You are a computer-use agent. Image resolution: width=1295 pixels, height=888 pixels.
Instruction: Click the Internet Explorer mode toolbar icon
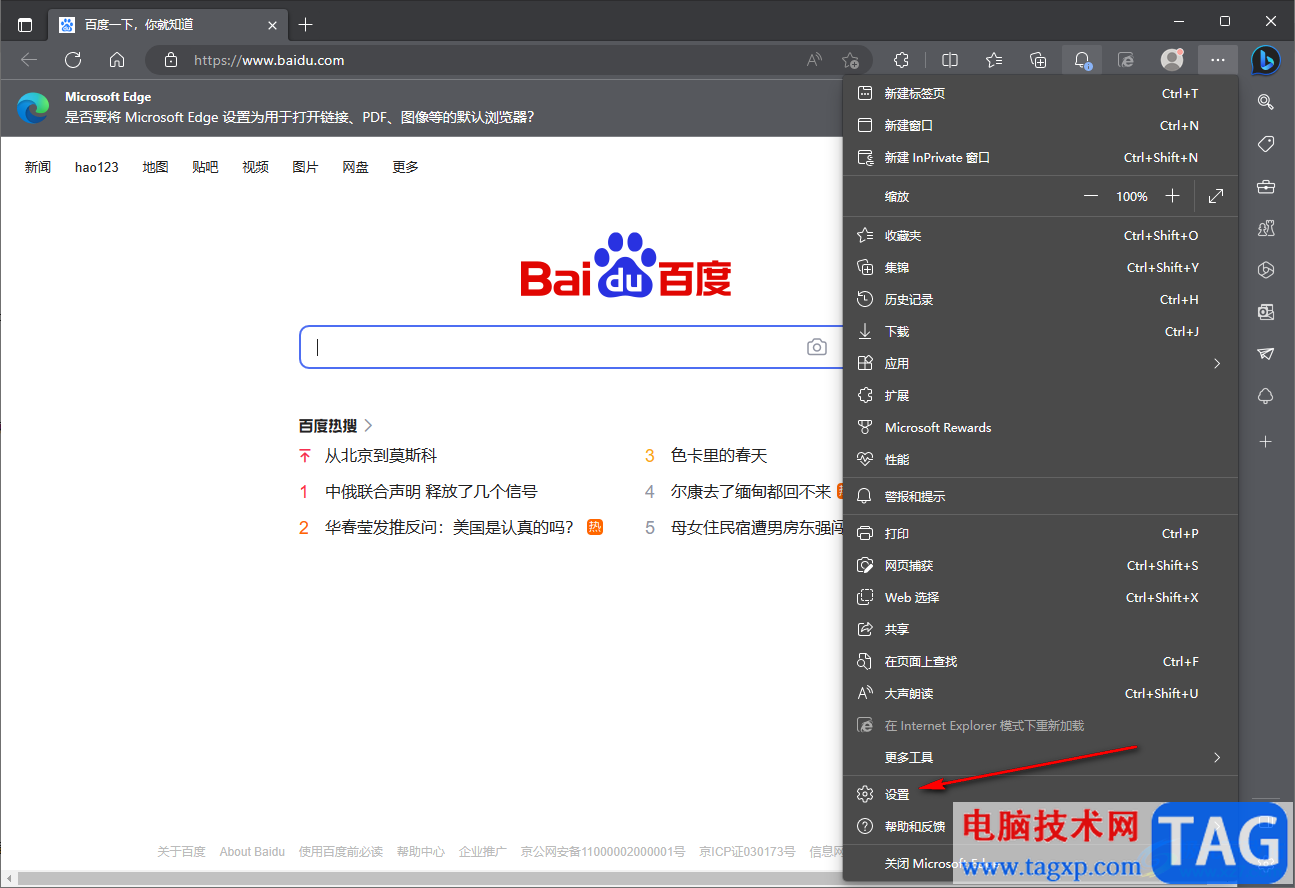point(1126,60)
